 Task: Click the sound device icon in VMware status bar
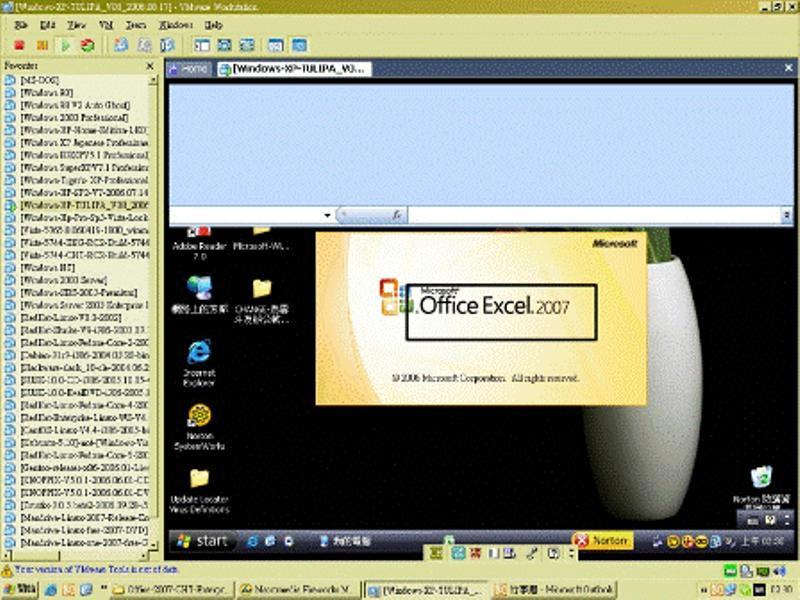779,570
